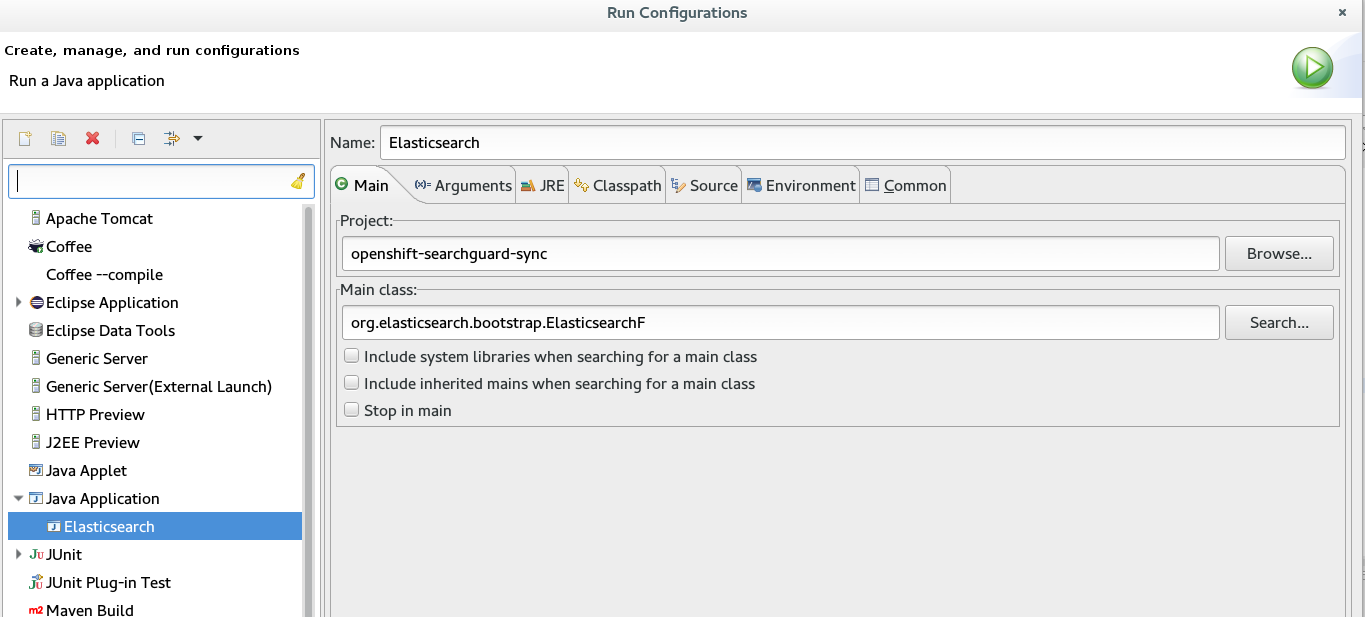Select Coffee --compile configuration
1365x617 pixels.
coord(104,274)
